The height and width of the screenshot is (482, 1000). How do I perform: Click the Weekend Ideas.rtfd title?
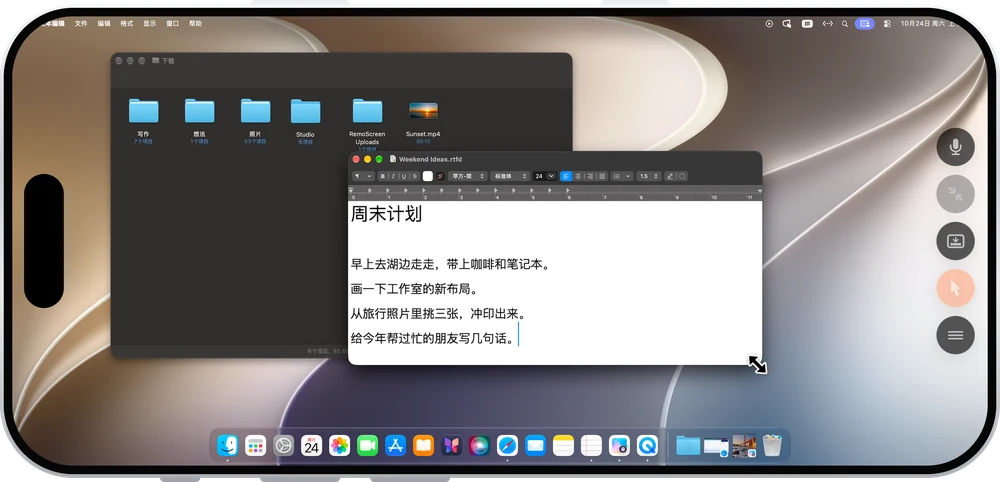point(430,159)
